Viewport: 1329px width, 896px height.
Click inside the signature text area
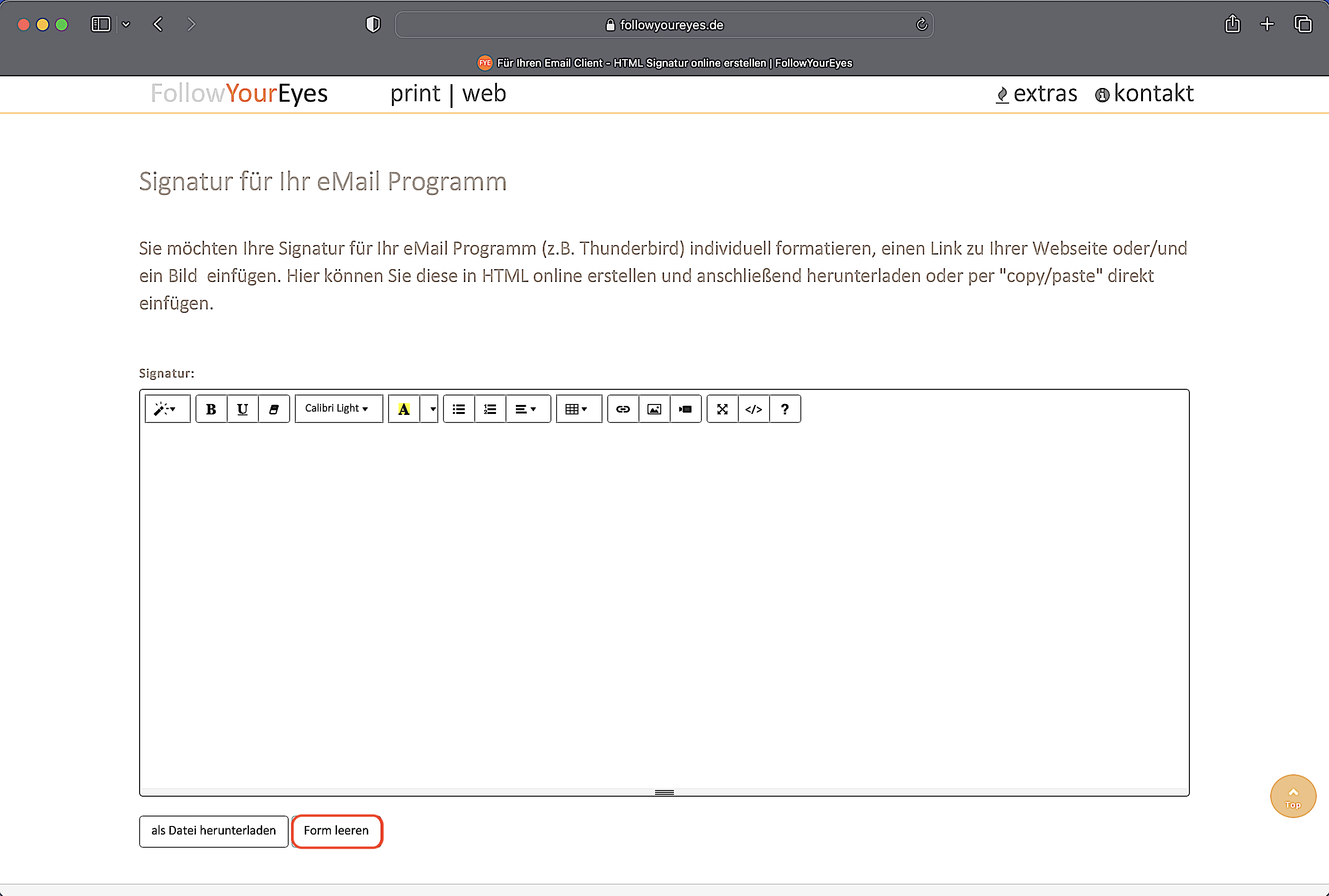click(663, 600)
